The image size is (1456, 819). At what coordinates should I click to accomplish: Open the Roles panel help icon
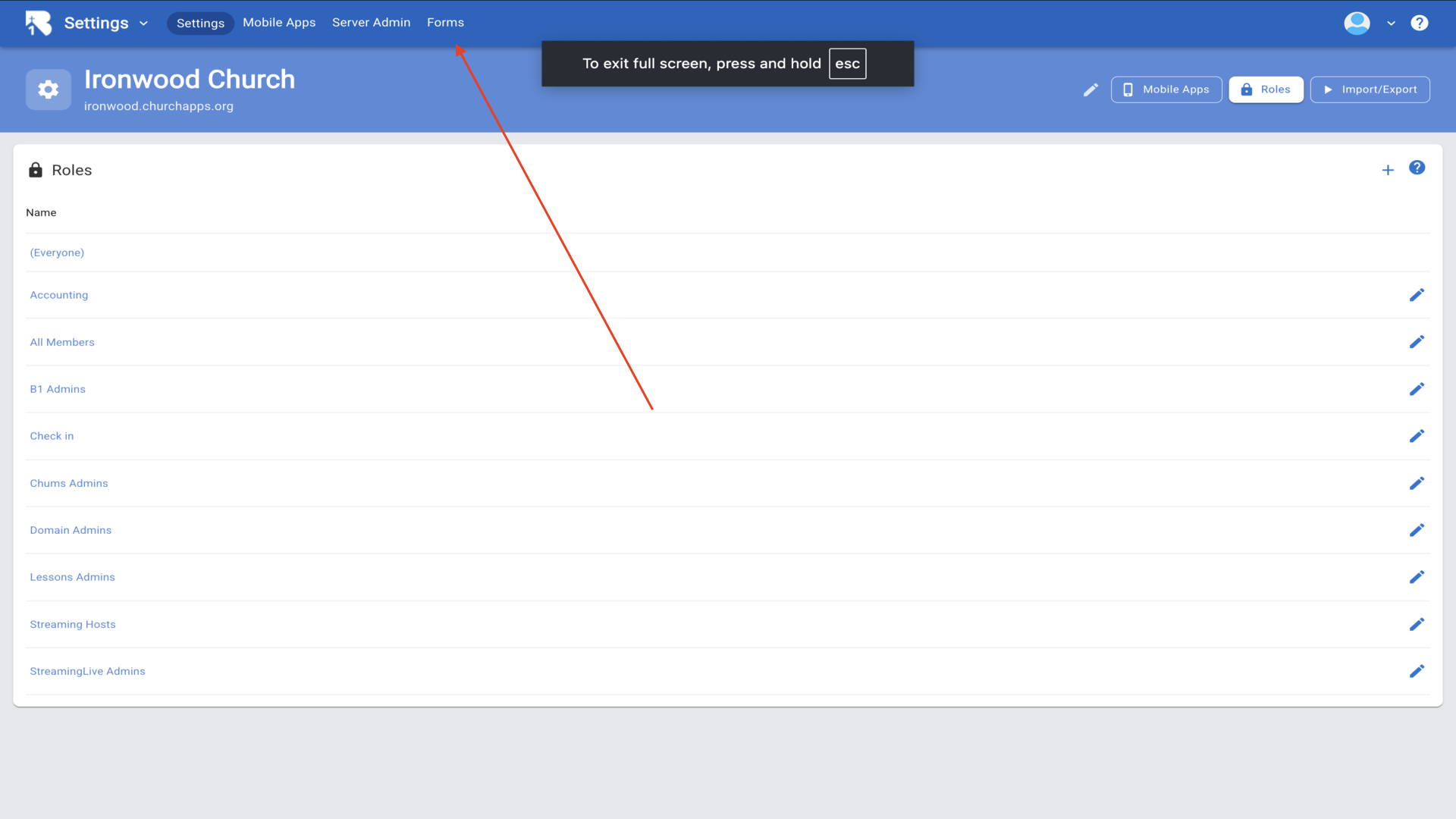[1417, 168]
